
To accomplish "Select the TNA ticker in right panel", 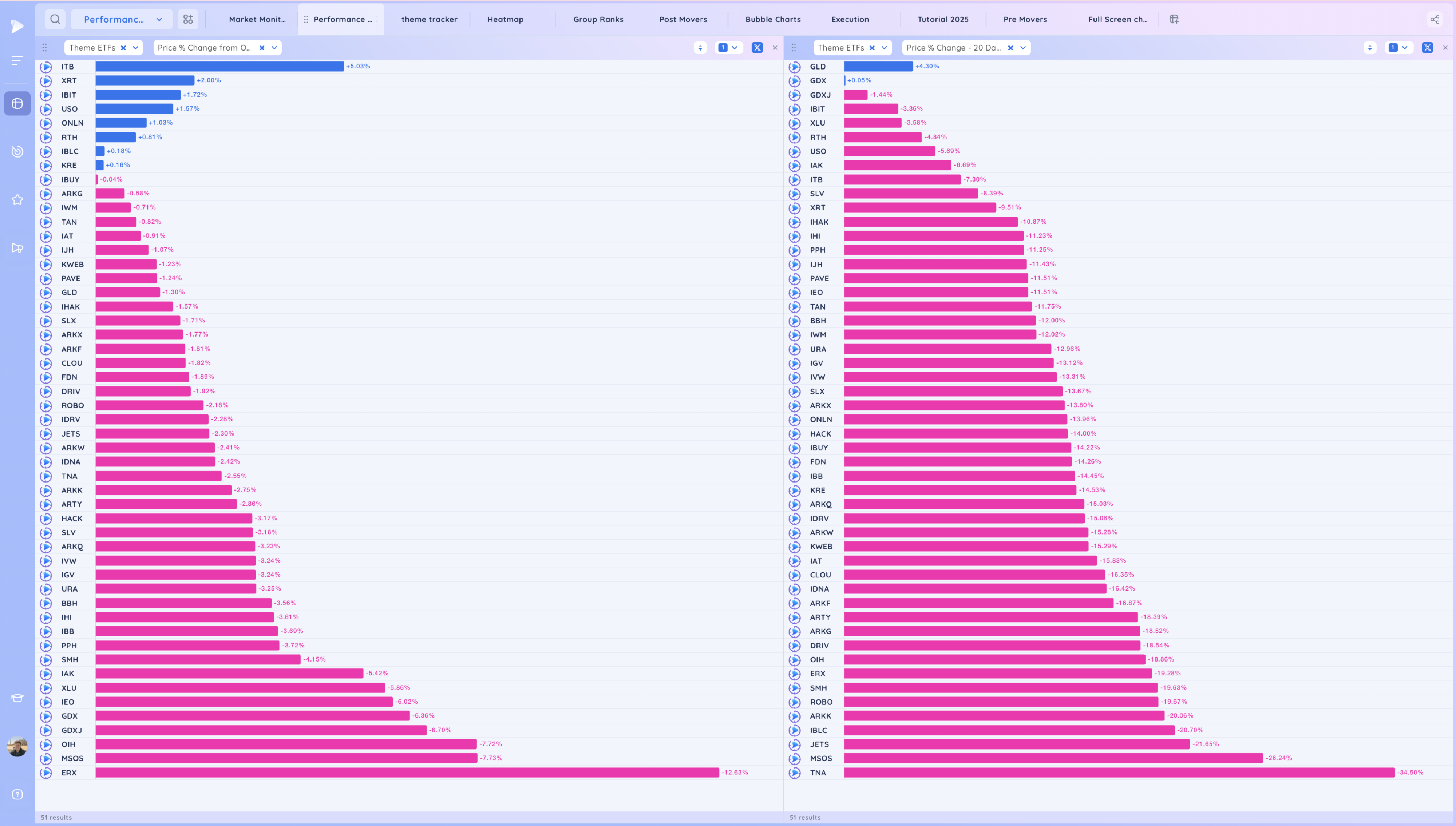I will click(818, 773).
